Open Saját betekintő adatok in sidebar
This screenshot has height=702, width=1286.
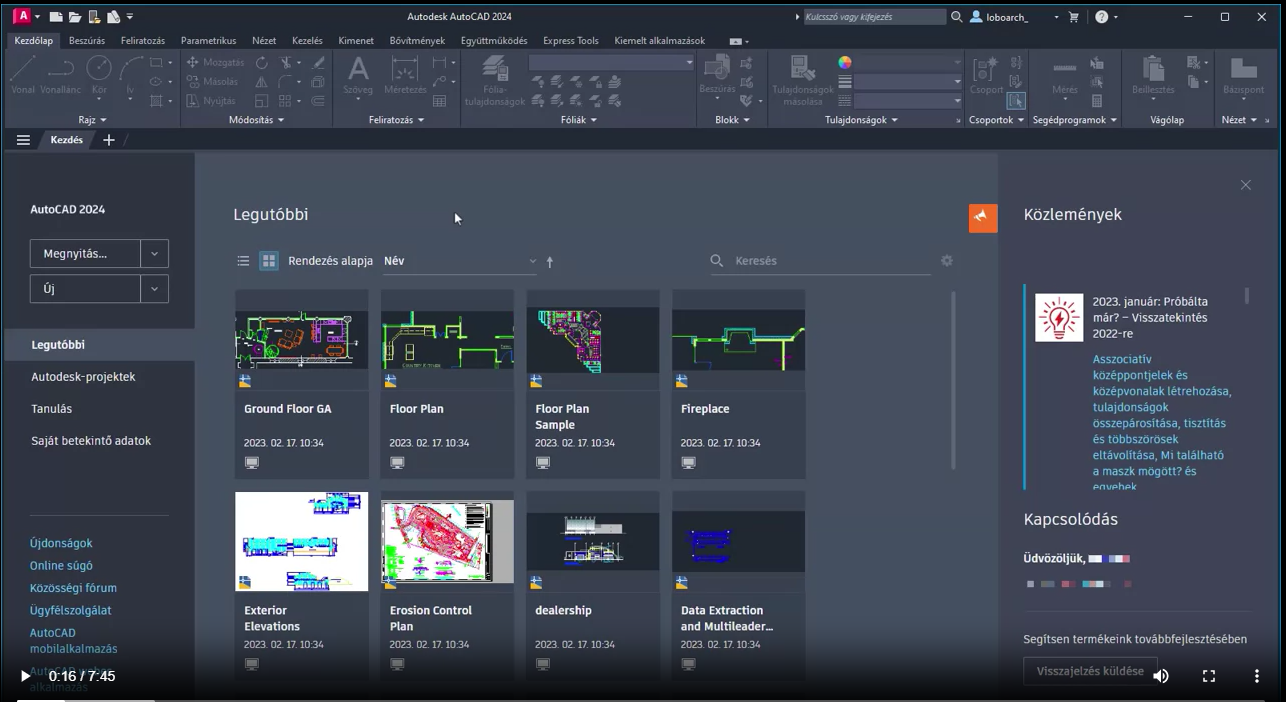click(91, 441)
